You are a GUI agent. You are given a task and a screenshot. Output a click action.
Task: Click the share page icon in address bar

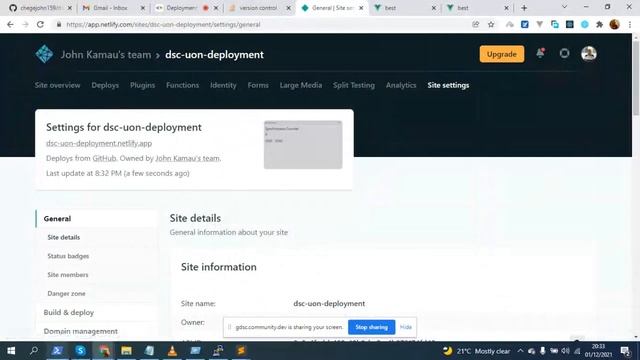[476, 24]
